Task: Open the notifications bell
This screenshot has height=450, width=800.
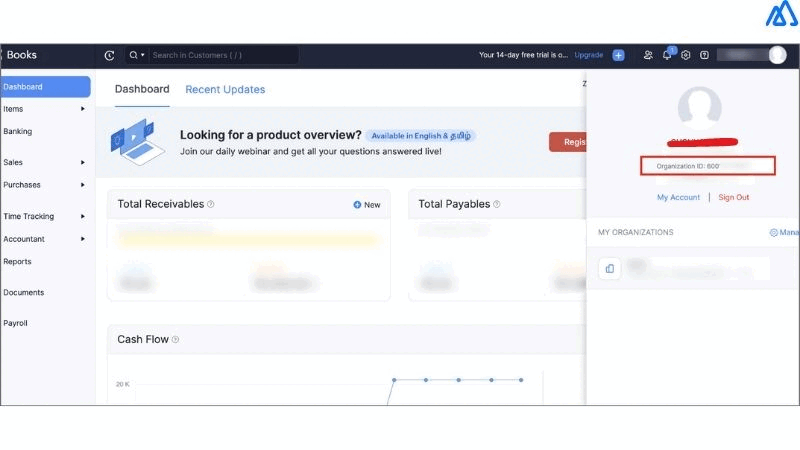Action: tap(667, 55)
